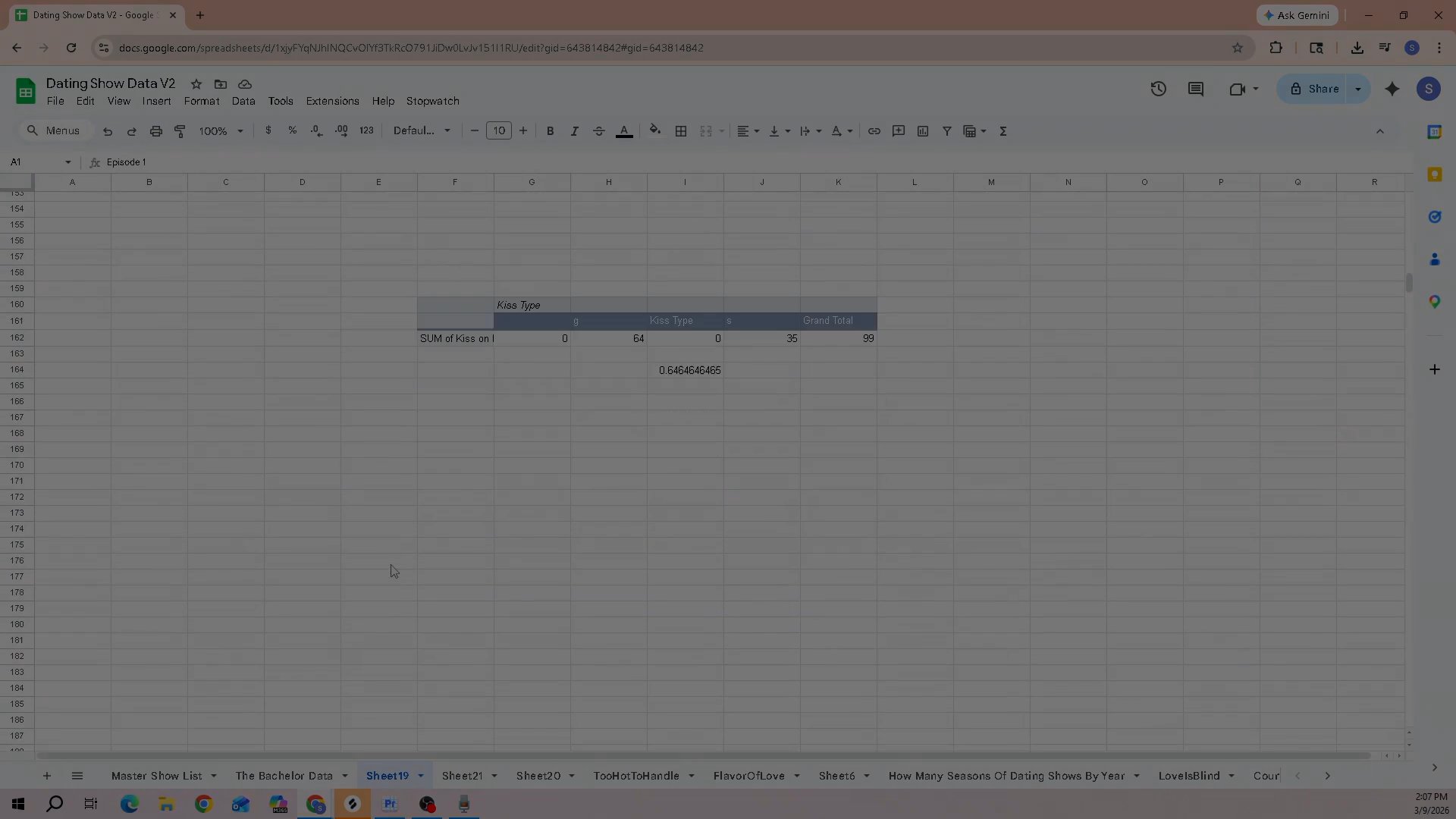Click the Print icon
Screen dimensions: 1456x819
coord(155,131)
